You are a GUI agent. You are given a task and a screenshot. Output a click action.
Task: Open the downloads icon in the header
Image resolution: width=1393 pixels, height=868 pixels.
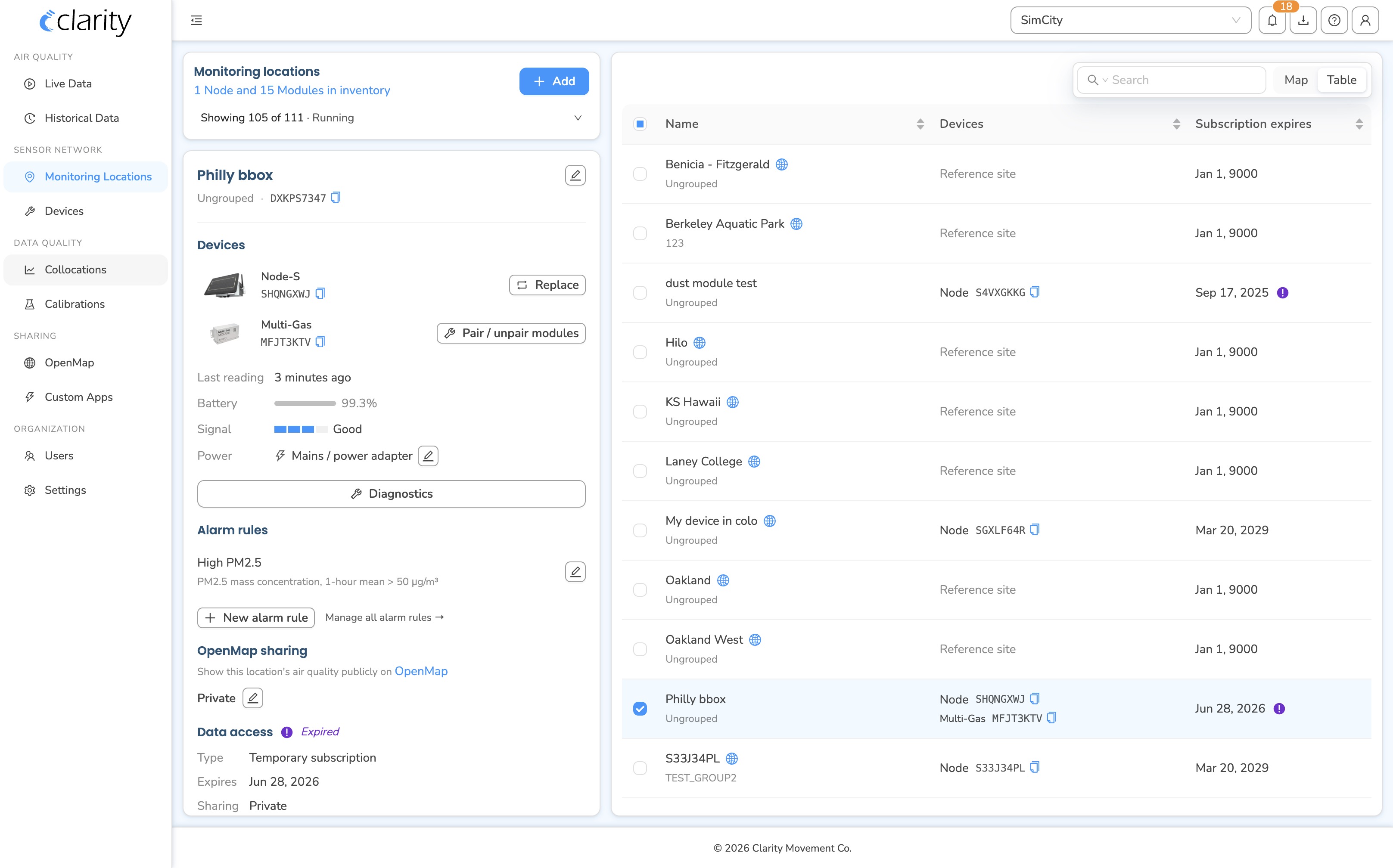coord(1303,21)
